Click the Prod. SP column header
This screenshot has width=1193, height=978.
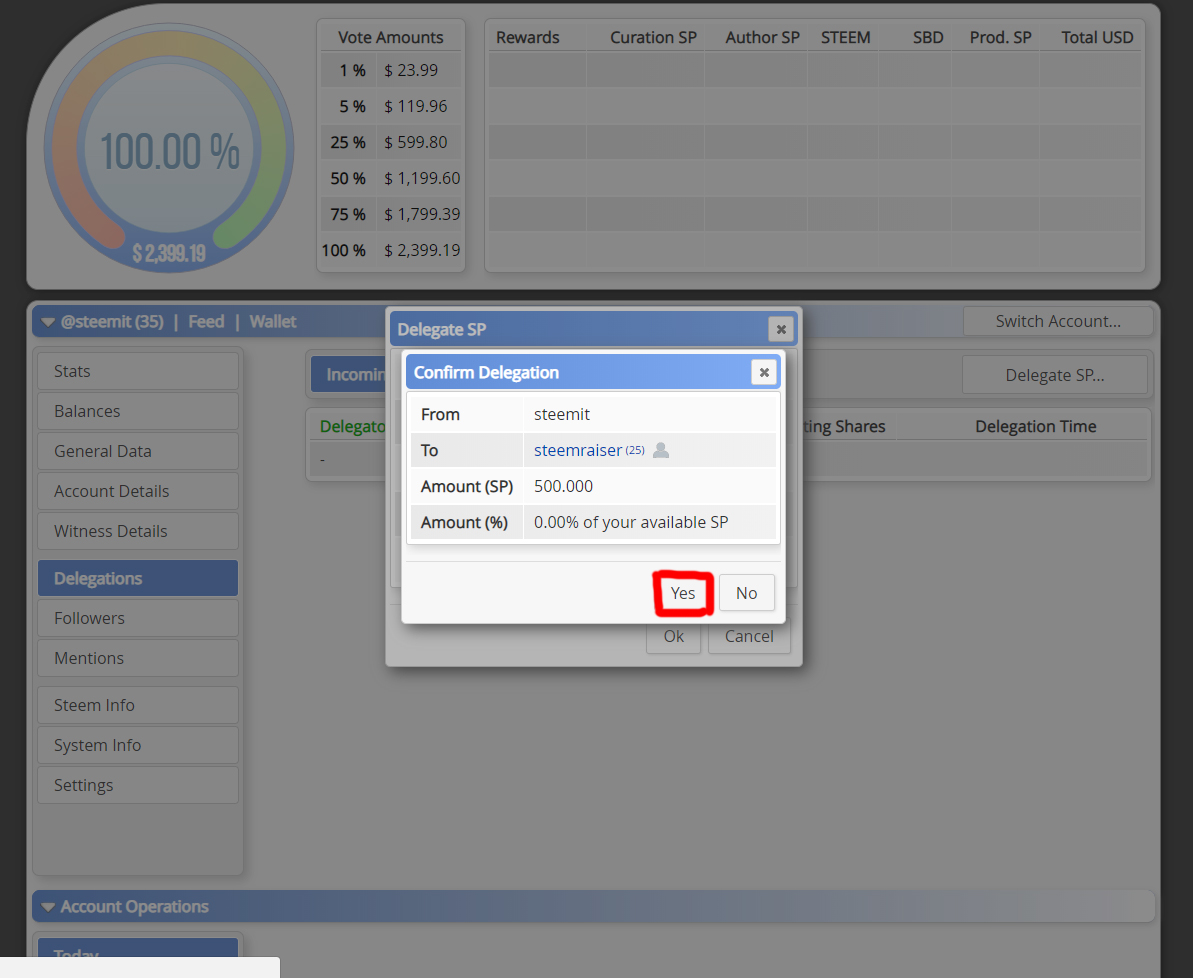point(1000,37)
